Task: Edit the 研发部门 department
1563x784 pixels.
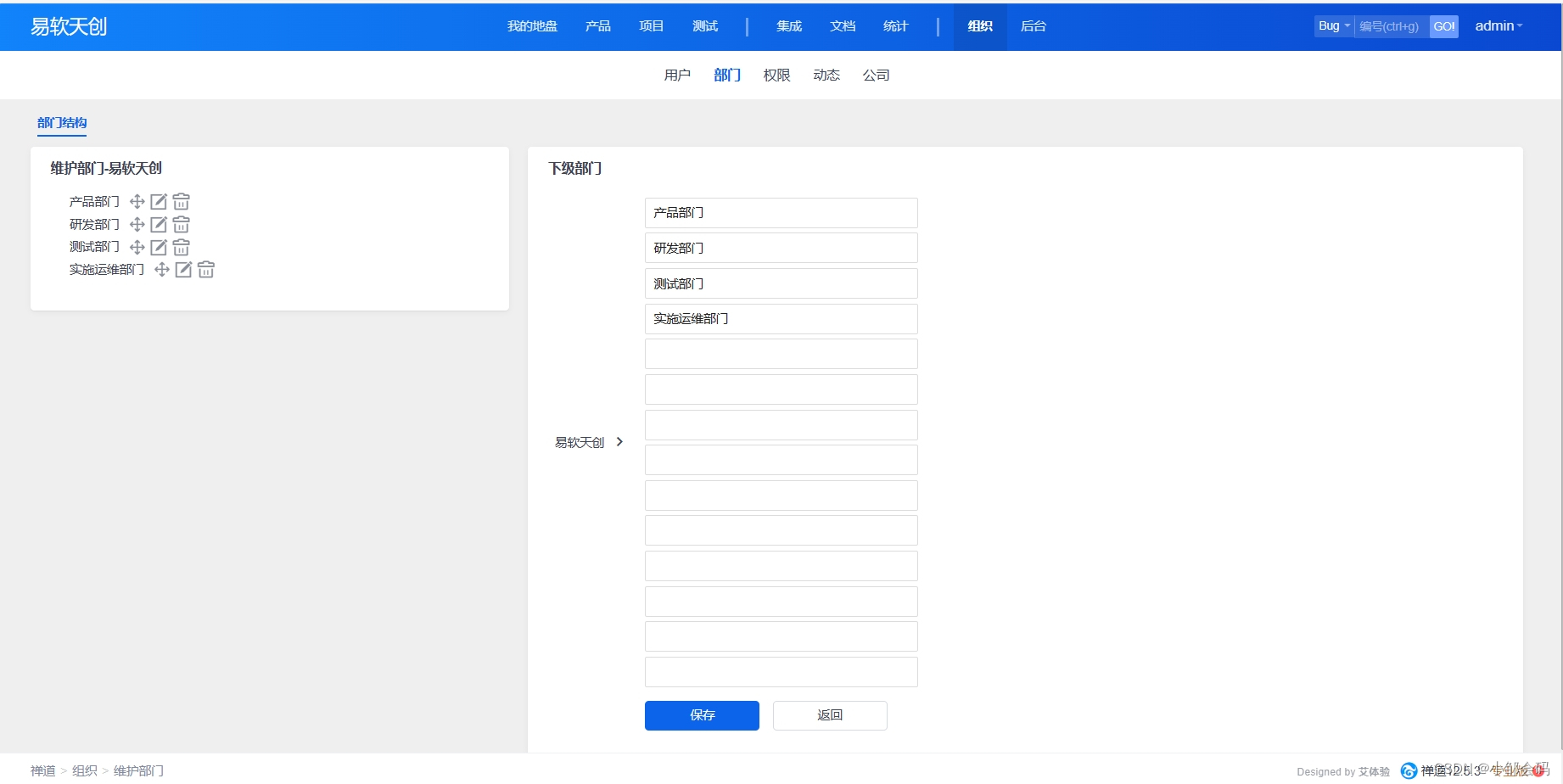Action: [x=159, y=225]
